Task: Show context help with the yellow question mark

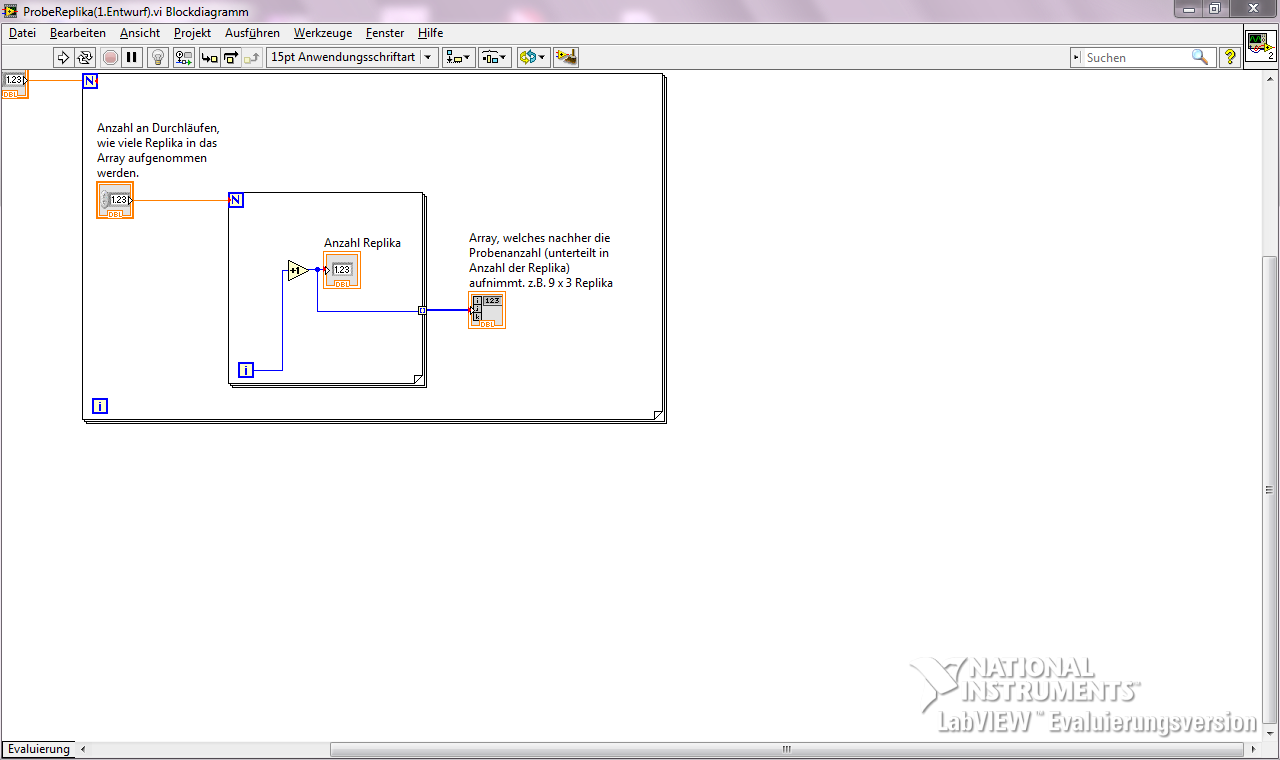Action: pos(1230,57)
